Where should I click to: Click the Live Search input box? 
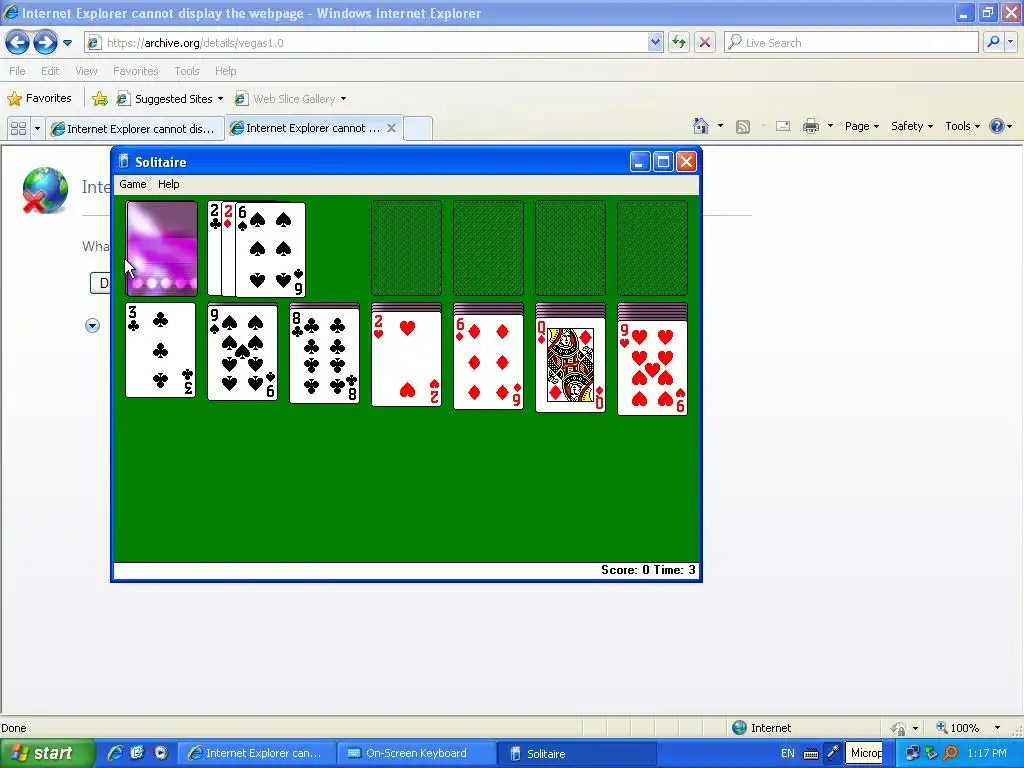851,42
